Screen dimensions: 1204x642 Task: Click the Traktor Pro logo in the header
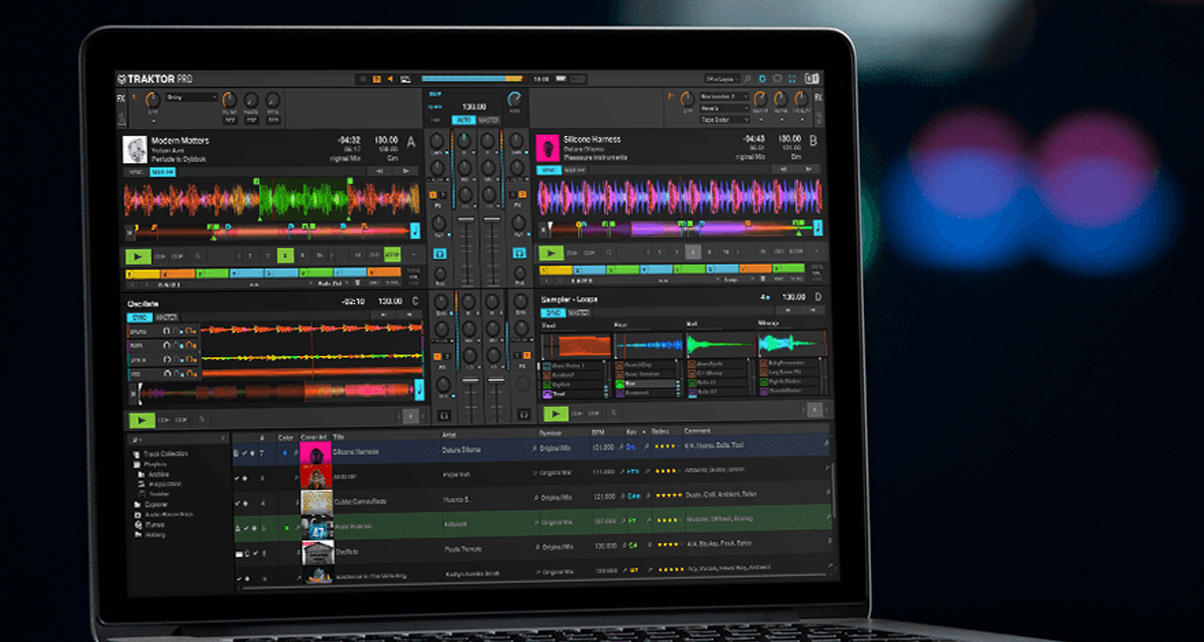155,78
